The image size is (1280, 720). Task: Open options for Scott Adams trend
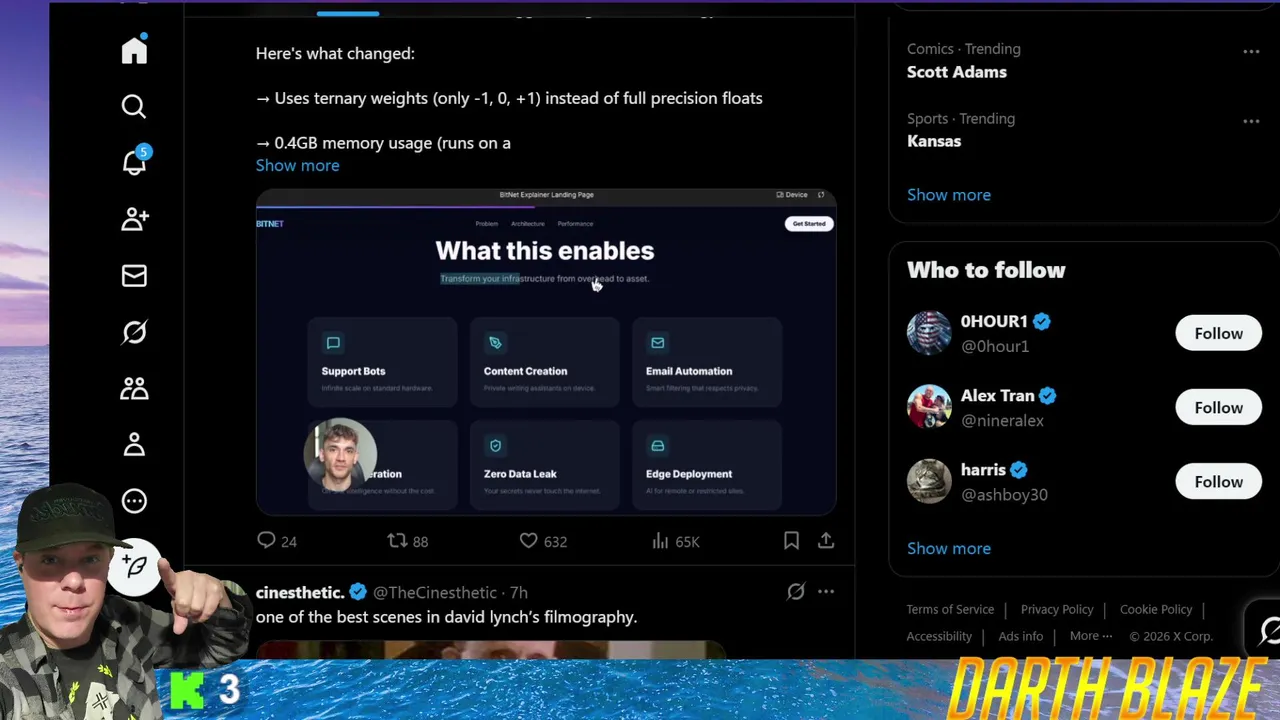1251,51
